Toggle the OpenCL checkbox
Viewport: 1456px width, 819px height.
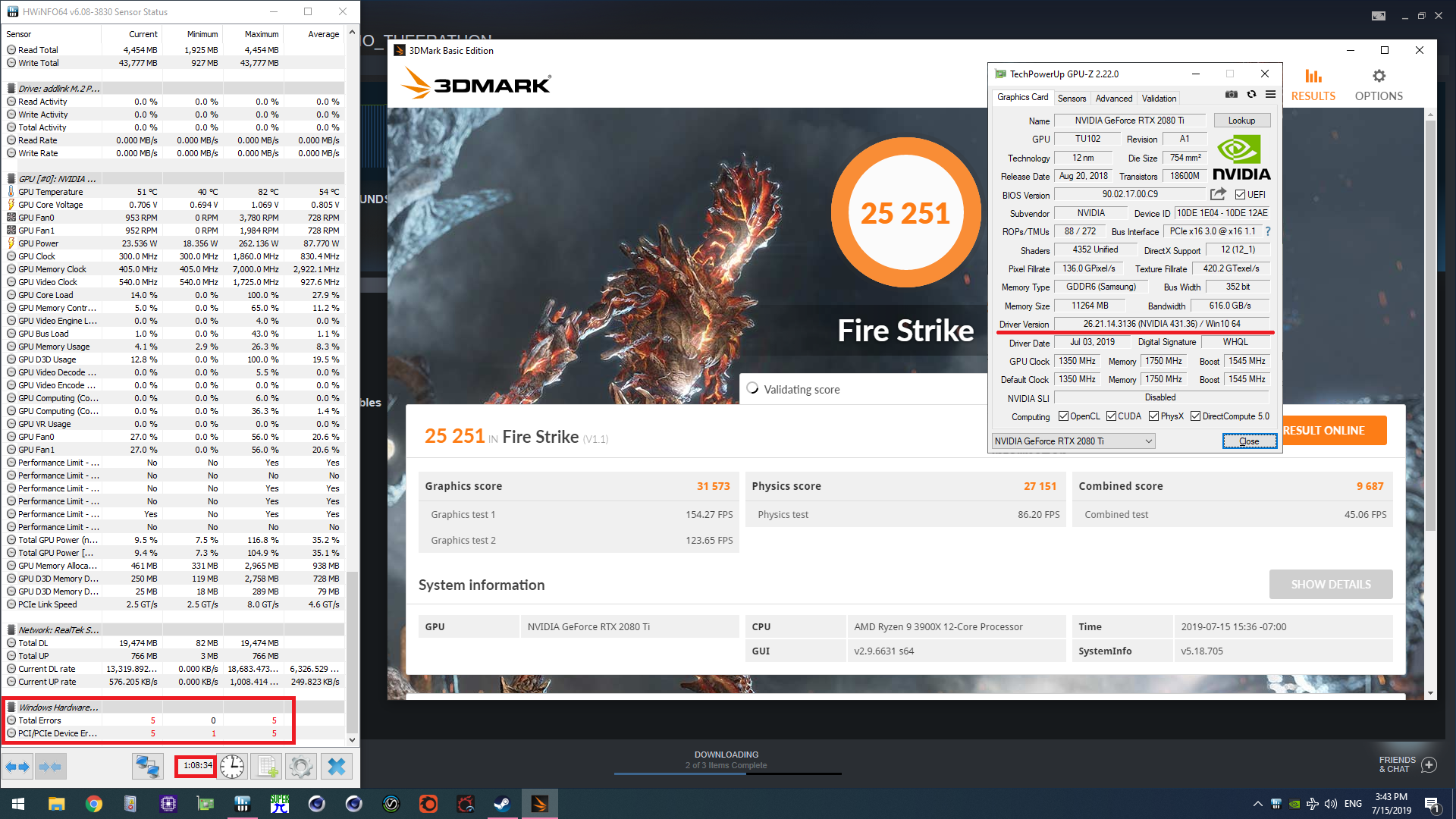(1063, 416)
